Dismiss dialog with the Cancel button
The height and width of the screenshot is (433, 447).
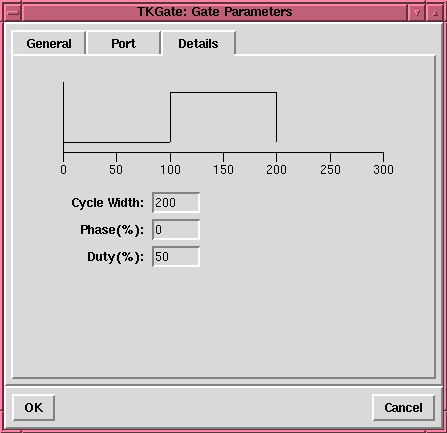click(403, 407)
